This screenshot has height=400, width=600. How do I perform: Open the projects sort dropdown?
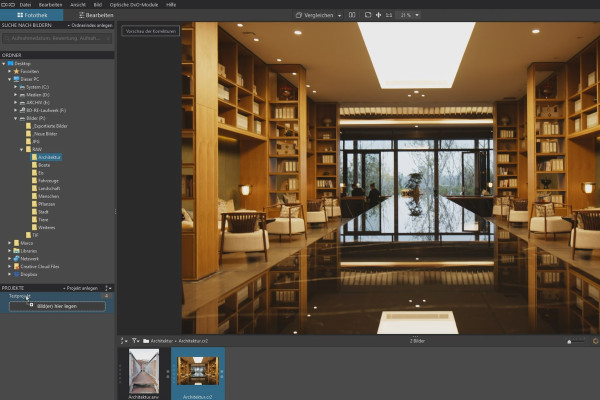tap(108, 288)
